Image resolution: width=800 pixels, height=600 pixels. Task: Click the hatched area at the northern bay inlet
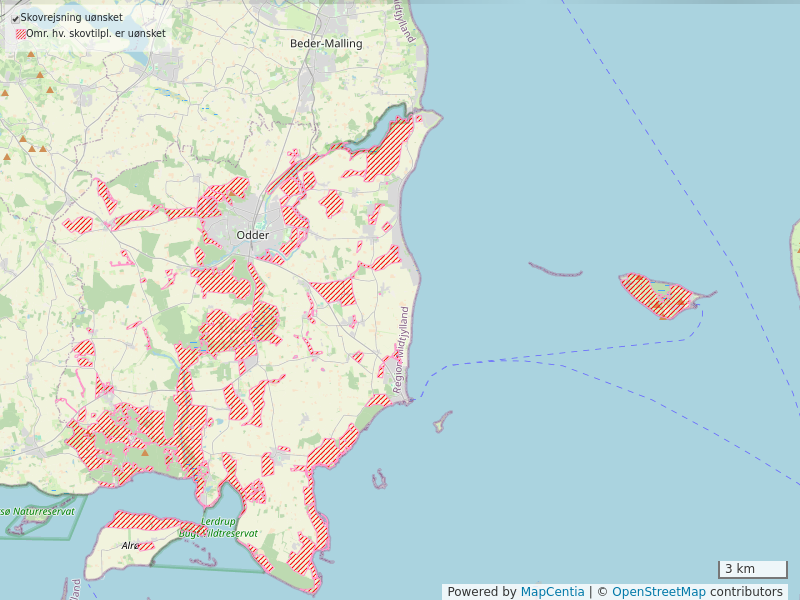coord(390,150)
